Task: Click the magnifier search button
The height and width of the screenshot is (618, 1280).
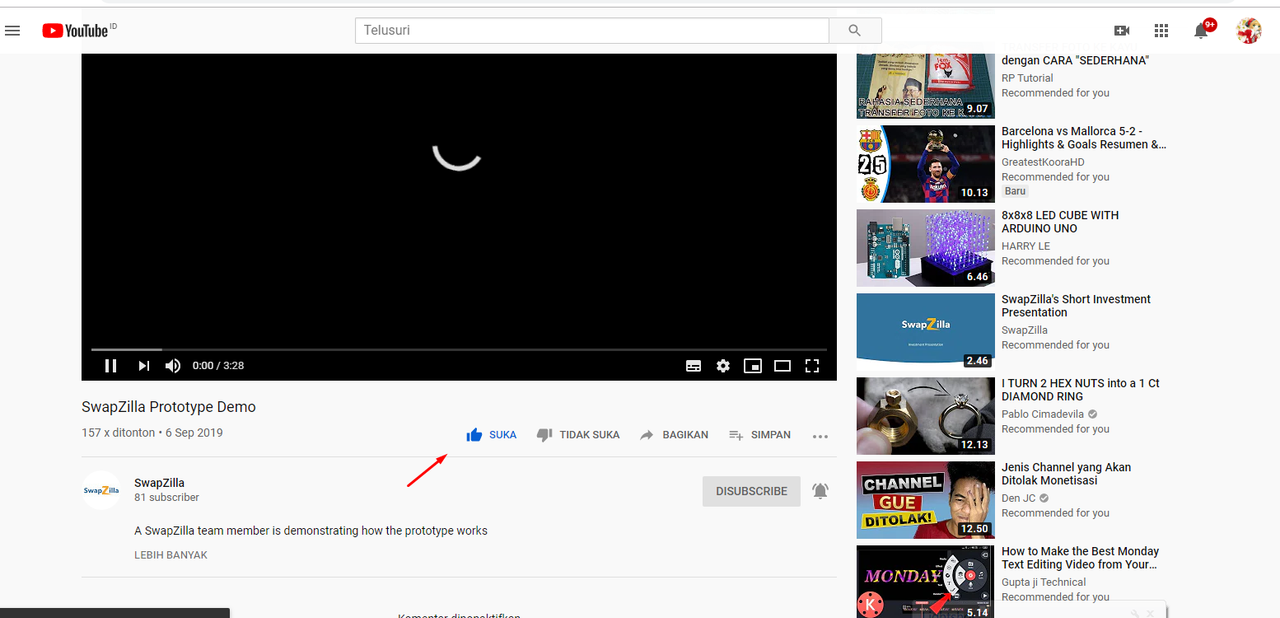Action: (x=854, y=30)
